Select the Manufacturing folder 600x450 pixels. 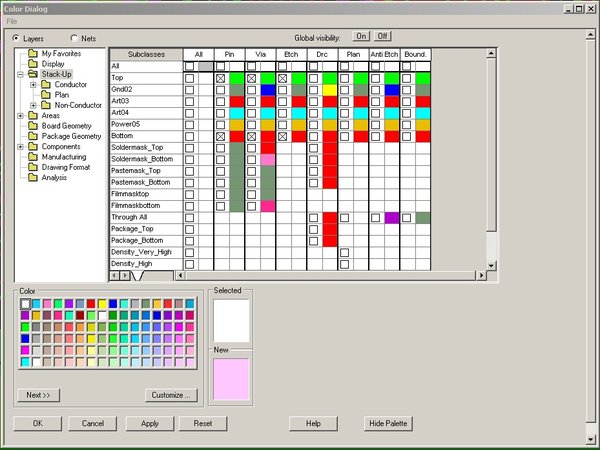[64, 157]
